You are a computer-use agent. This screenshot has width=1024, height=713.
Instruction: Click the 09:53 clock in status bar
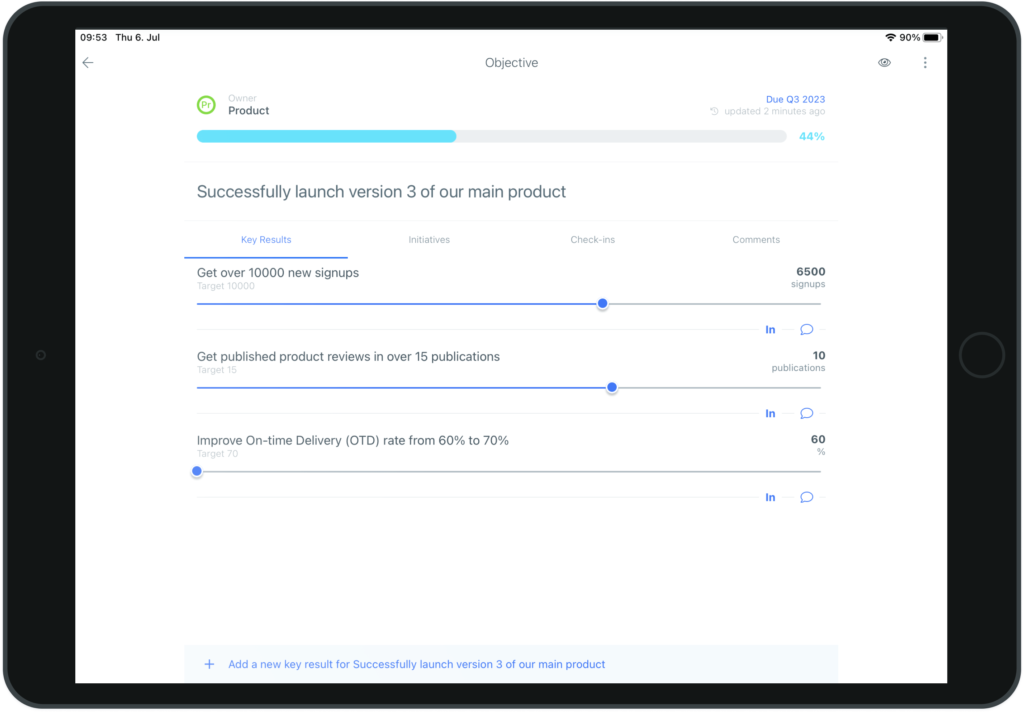point(93,37)
